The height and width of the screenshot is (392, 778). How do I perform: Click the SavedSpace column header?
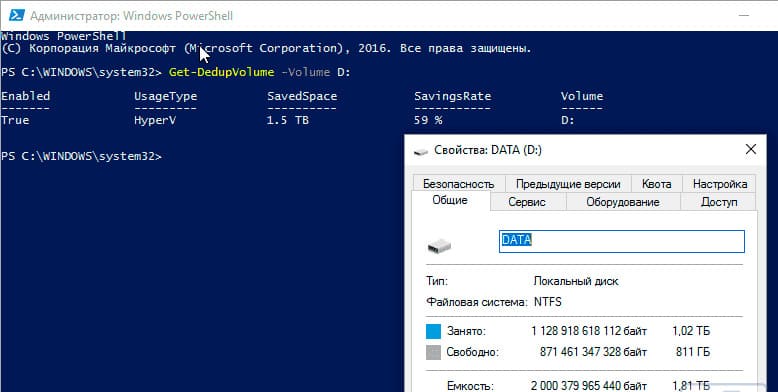tap(302, 96)
